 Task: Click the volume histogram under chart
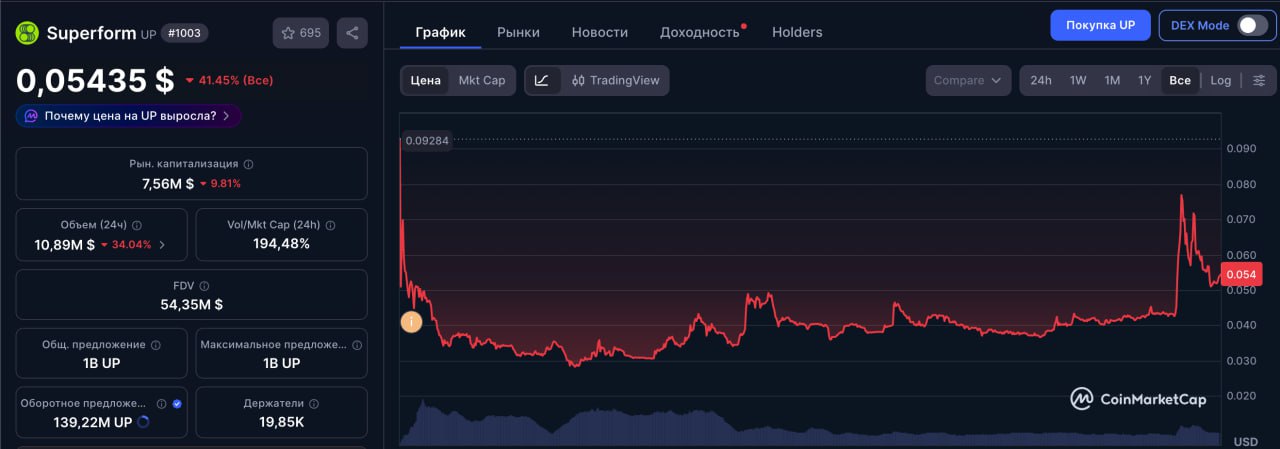[810, 424]
